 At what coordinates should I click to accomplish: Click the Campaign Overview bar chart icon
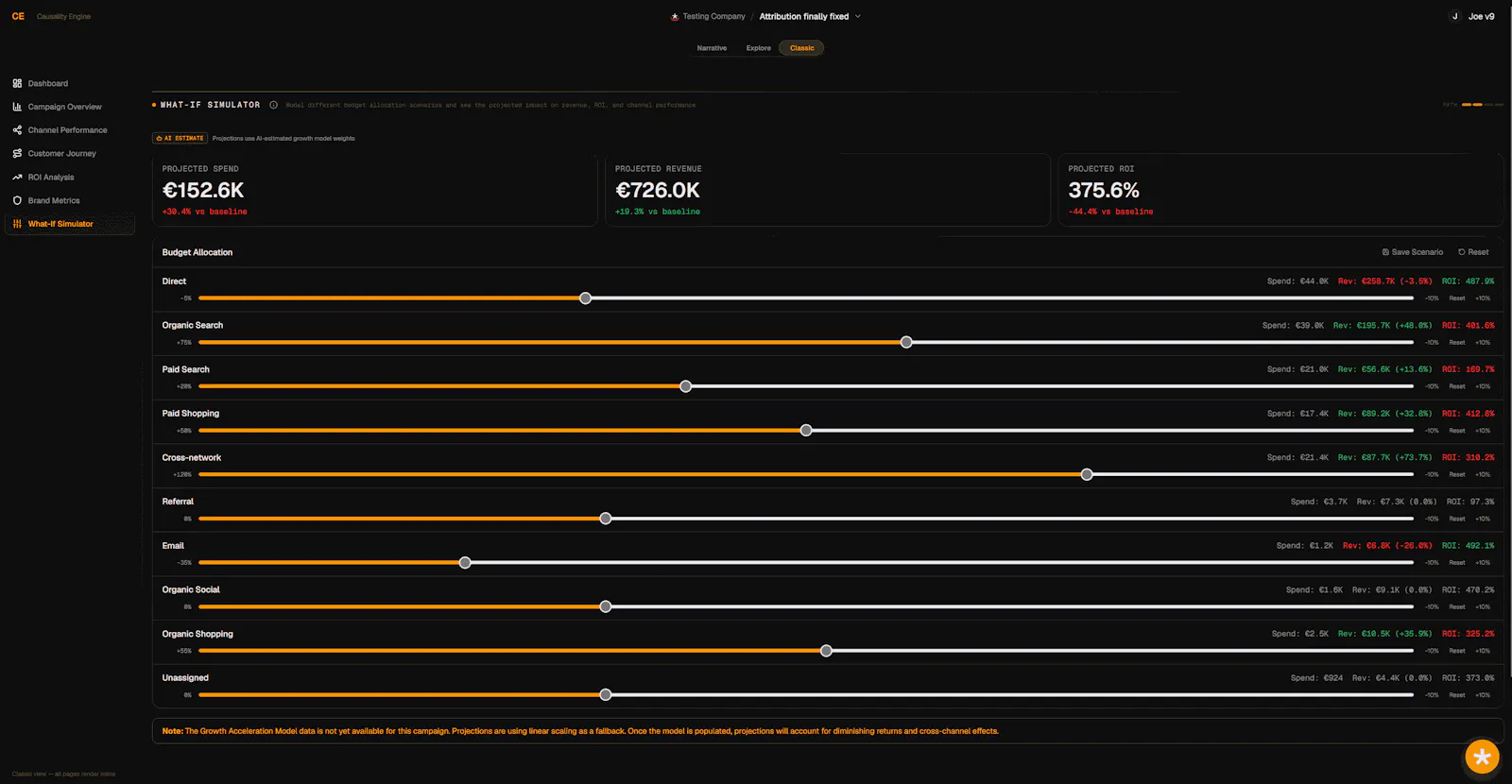17,107
